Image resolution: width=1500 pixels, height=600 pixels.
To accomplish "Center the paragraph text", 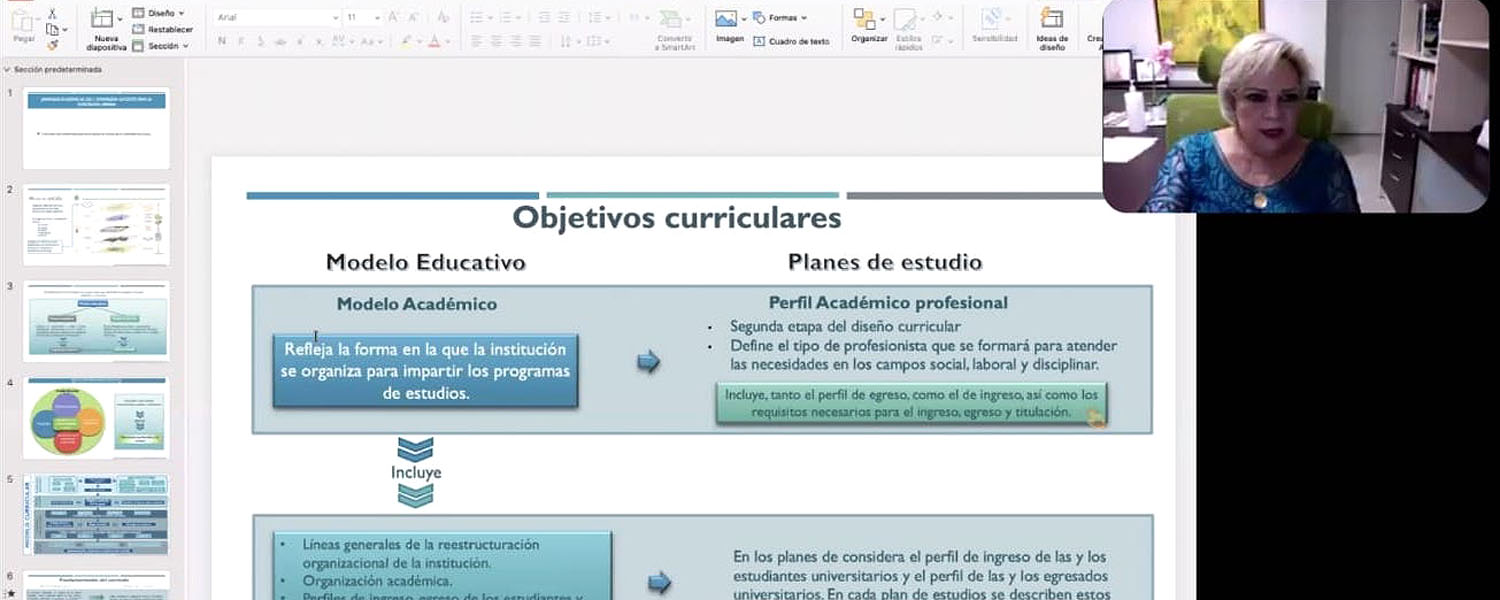I will click(x=495, y=41).
